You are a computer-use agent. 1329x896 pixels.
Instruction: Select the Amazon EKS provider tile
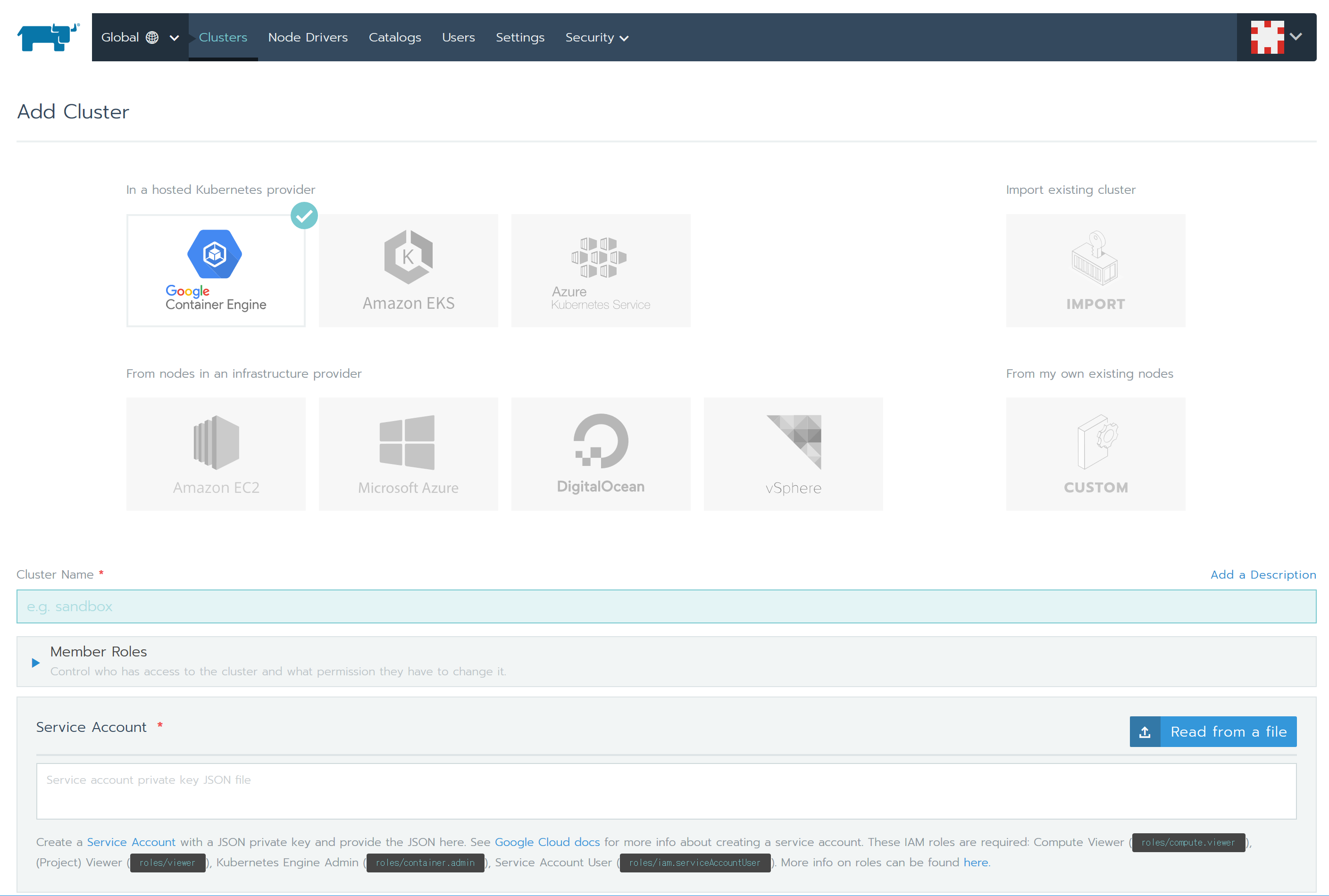[x=408, y=270]
